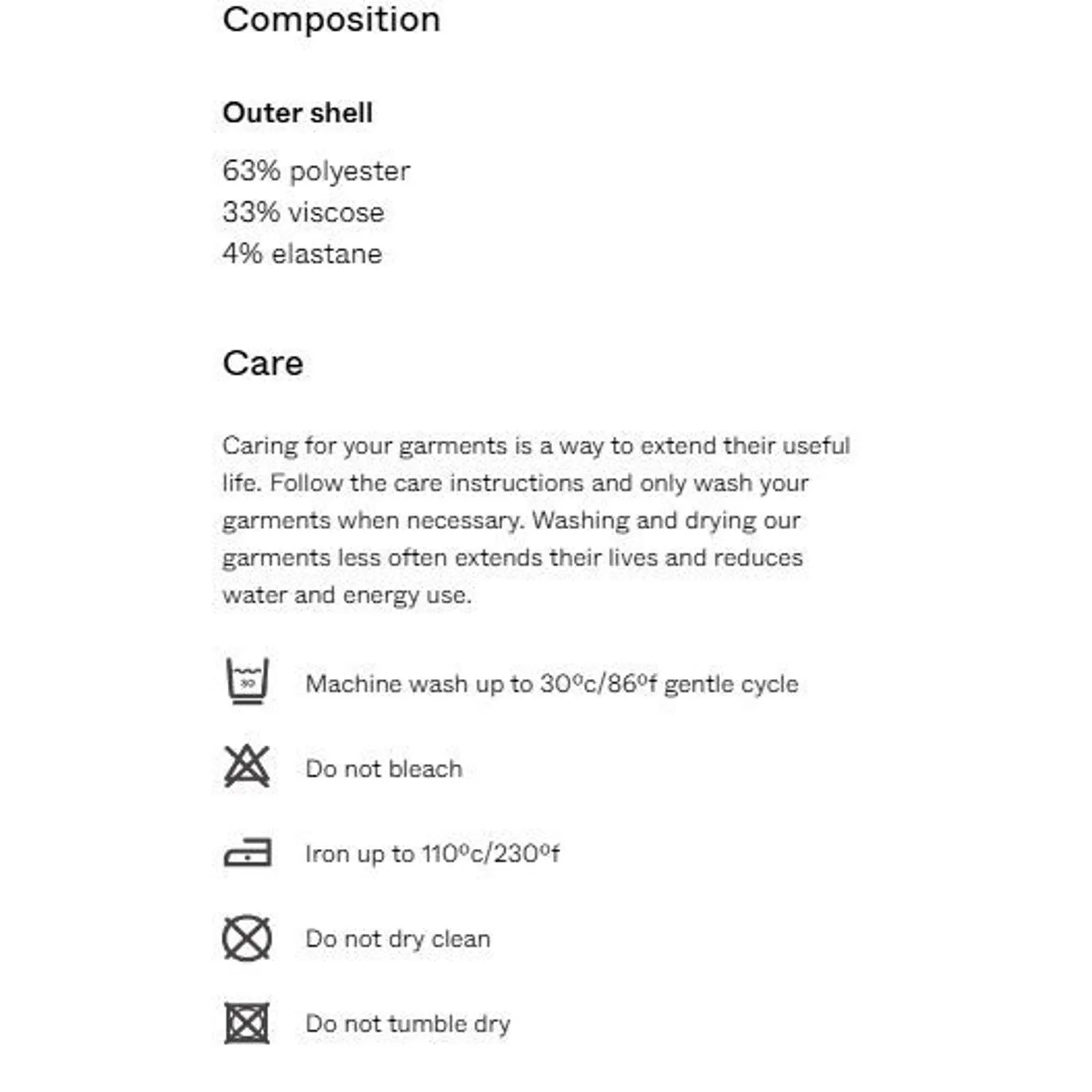Viewport: 1092px width, 1092px height.
Task: Click the do not bleach icon
Action: click(246, 766)
